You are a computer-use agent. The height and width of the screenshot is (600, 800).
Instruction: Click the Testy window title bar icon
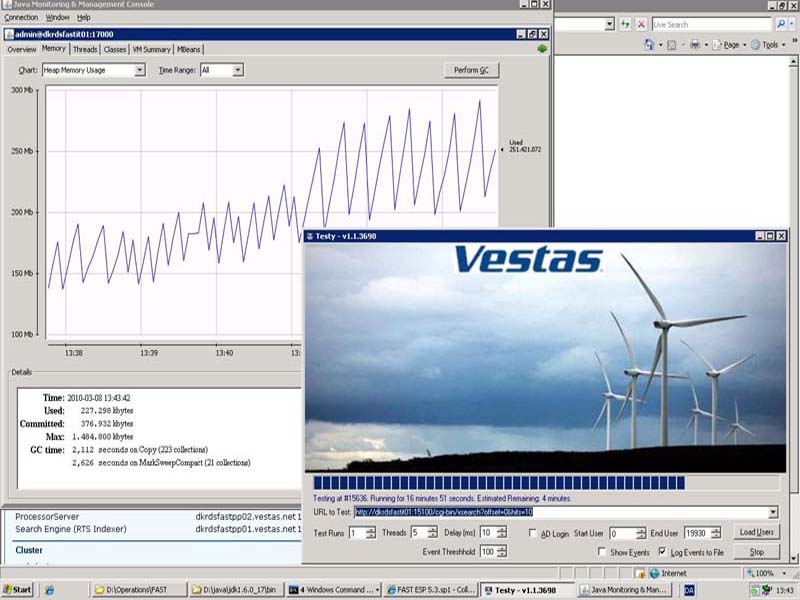coord(309,236)
